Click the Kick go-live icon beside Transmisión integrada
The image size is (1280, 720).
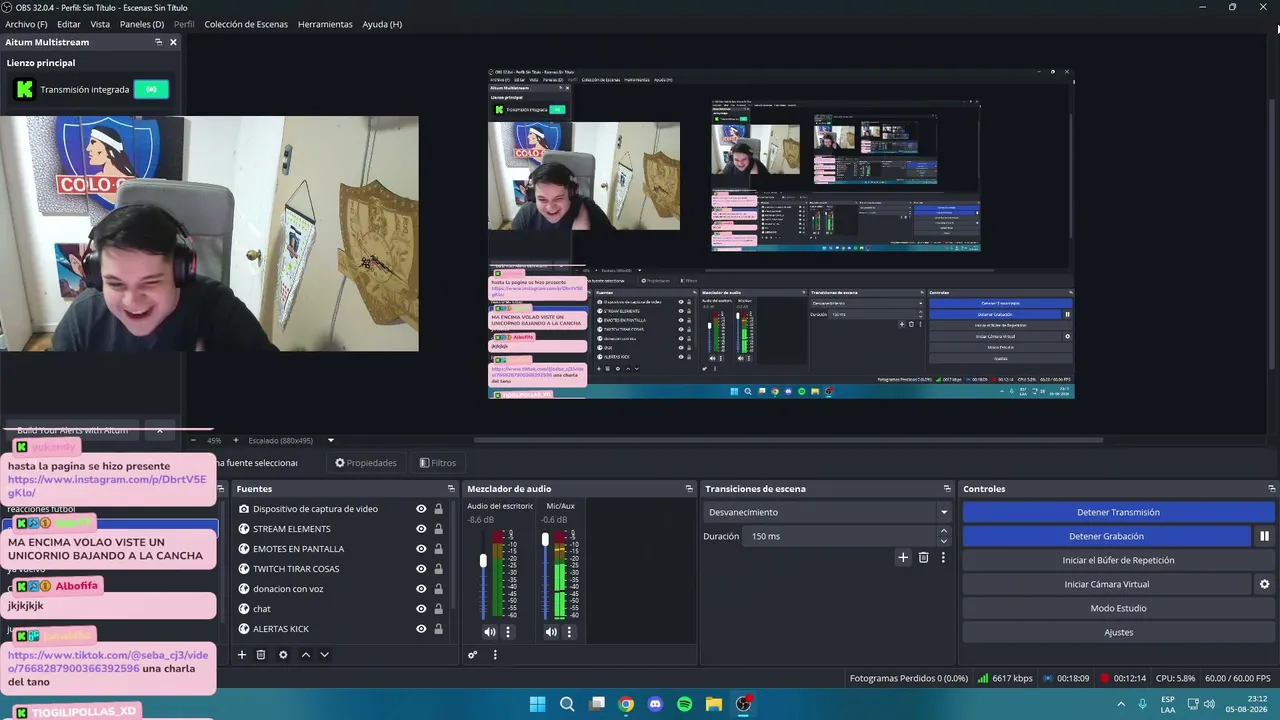[x=151, y=89]
